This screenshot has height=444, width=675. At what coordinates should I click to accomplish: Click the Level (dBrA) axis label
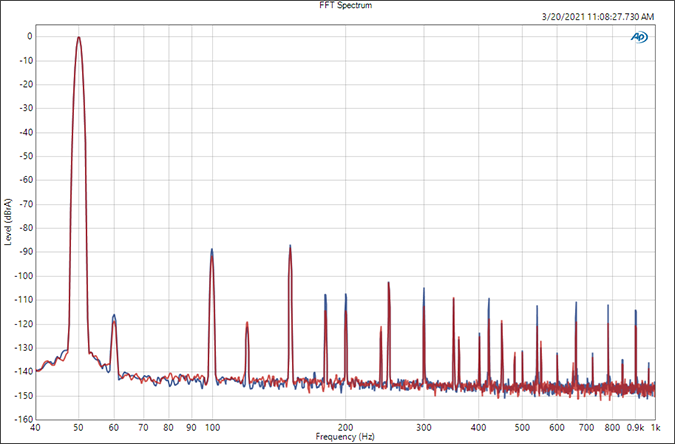8,222
